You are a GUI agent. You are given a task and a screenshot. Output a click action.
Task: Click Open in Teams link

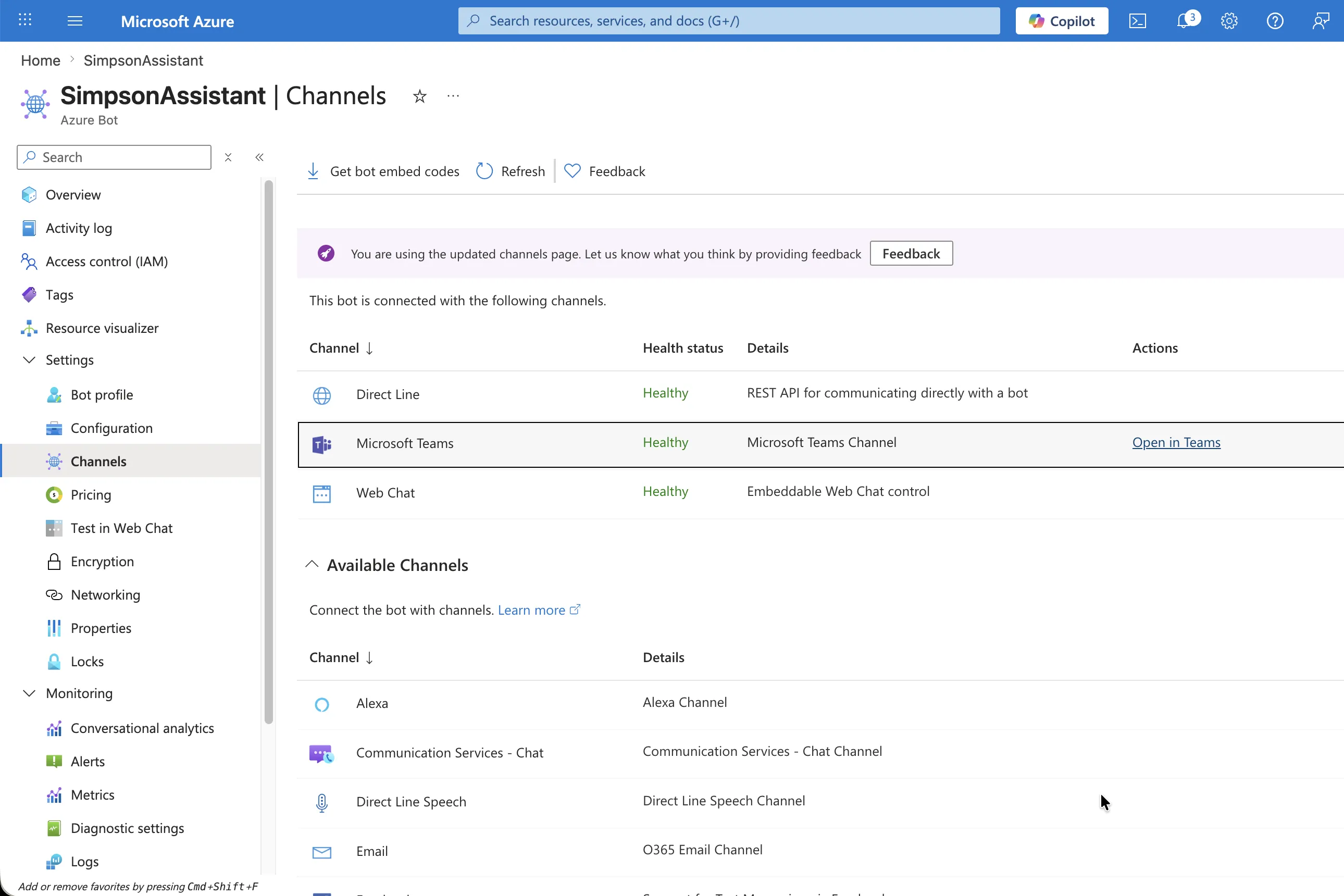[x=1176, y=442]
